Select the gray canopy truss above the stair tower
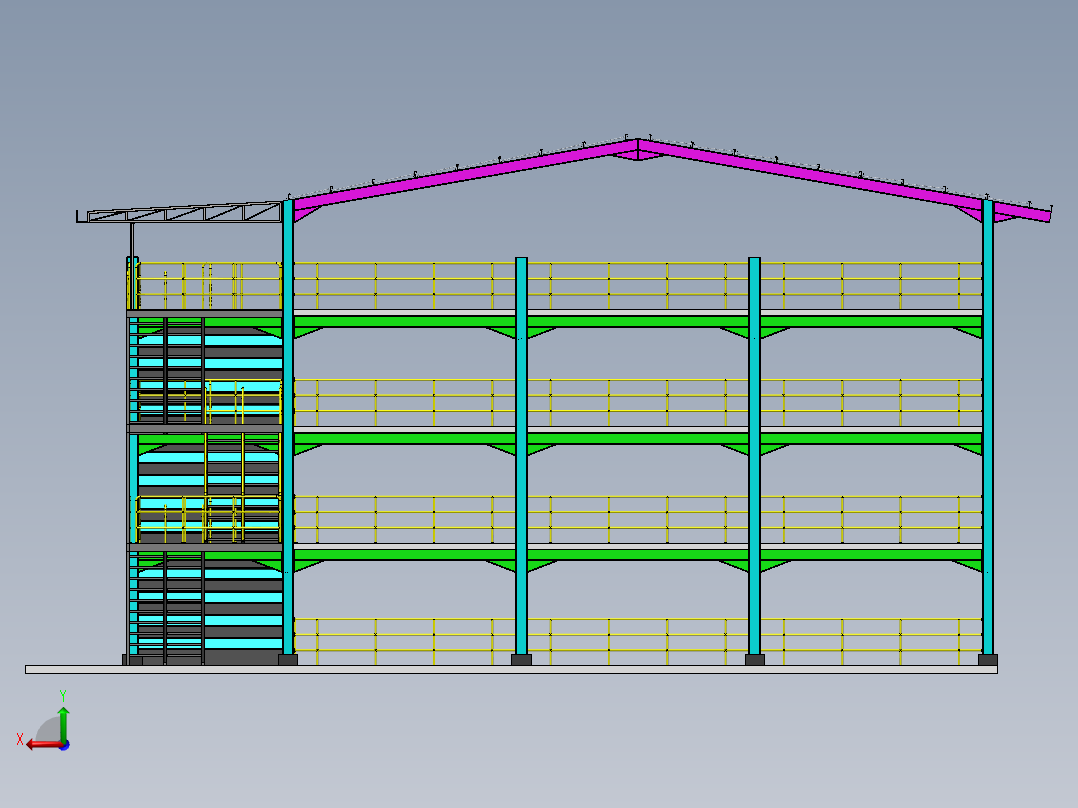 pos(179,212)
